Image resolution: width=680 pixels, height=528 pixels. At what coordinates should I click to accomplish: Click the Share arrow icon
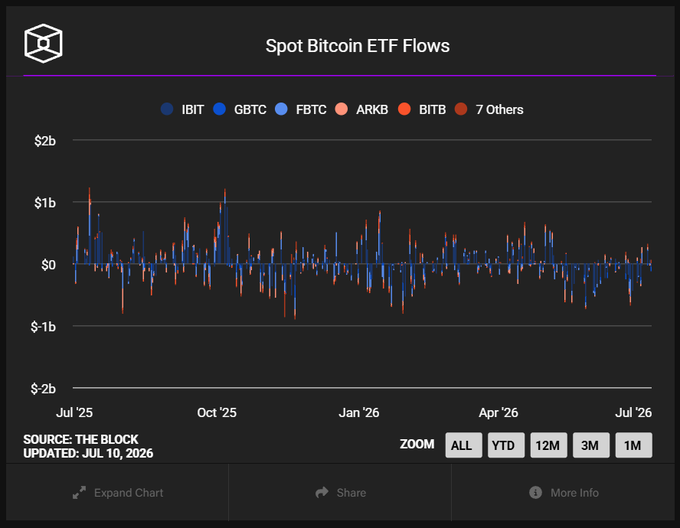[x=322, y=492]
